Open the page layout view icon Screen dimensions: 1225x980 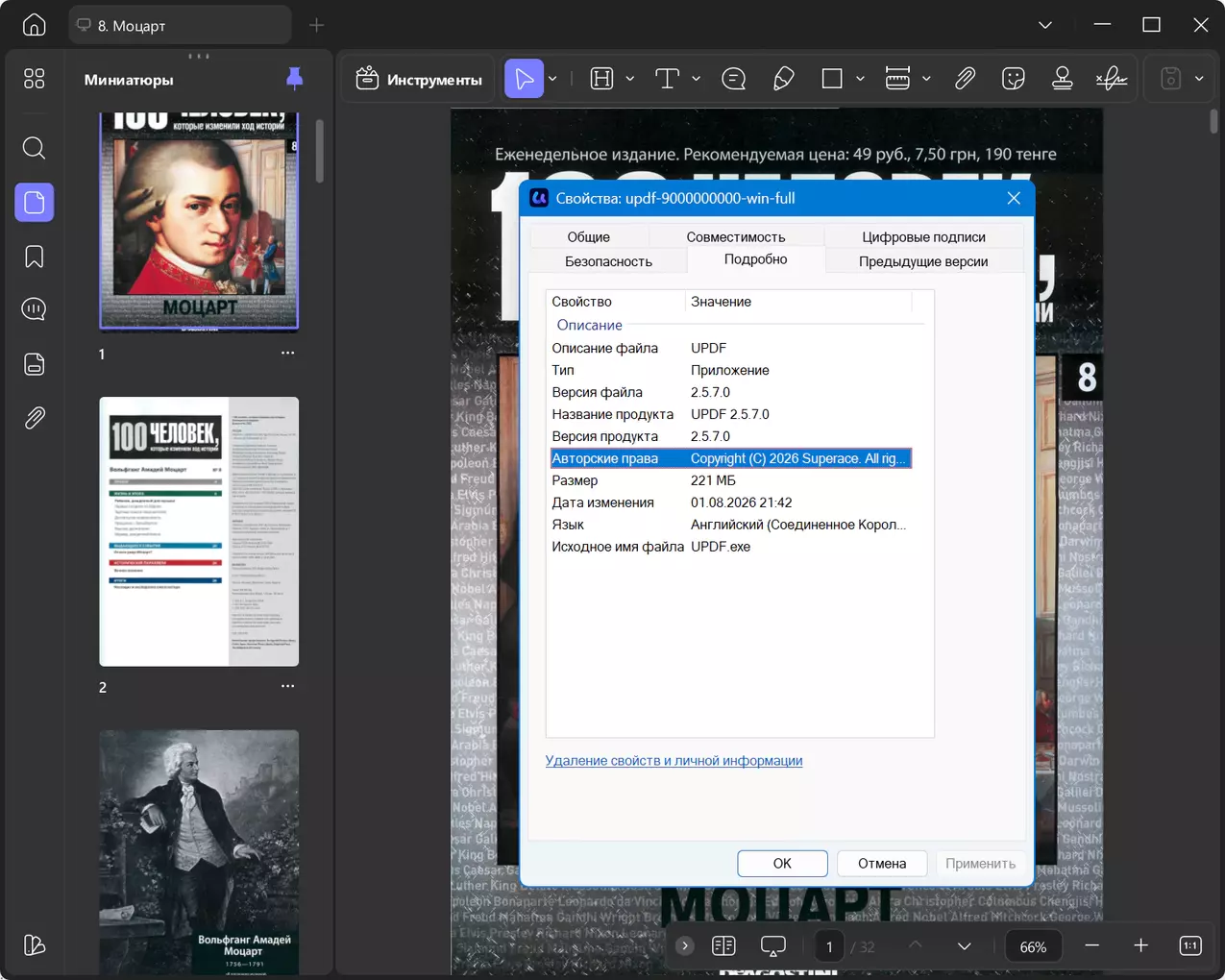pos(723,946)
